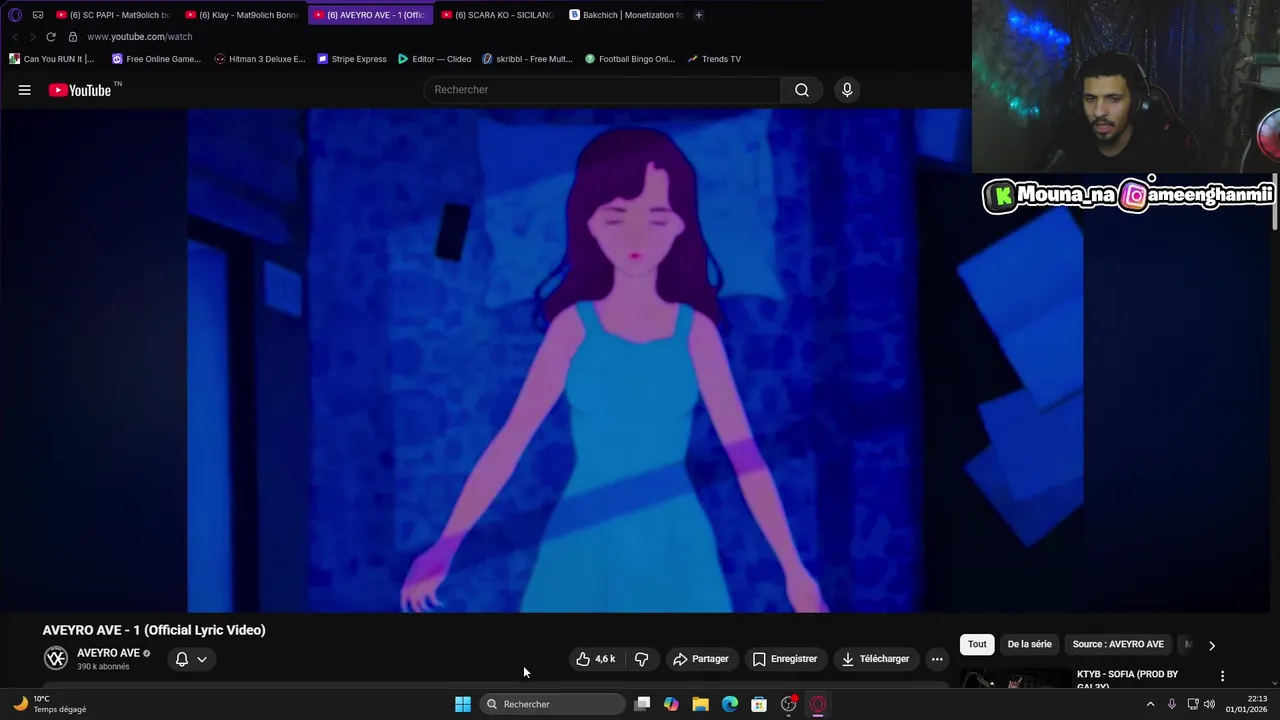Click the www.youtube.com/watch address field
The image size is (1280, 720).
coord(139,37)
